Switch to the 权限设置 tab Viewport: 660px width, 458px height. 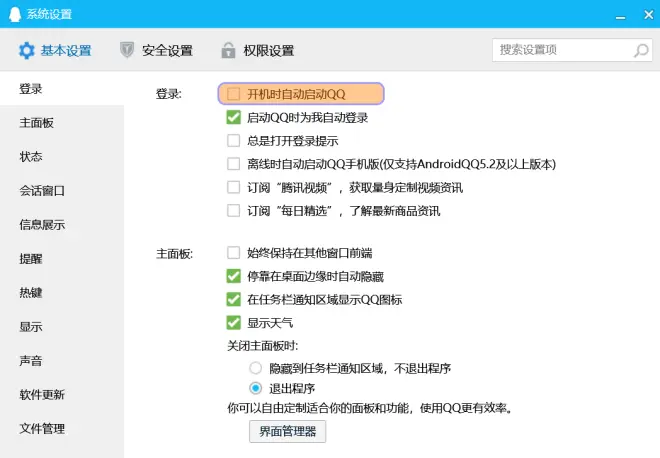[x=258, y=51]
